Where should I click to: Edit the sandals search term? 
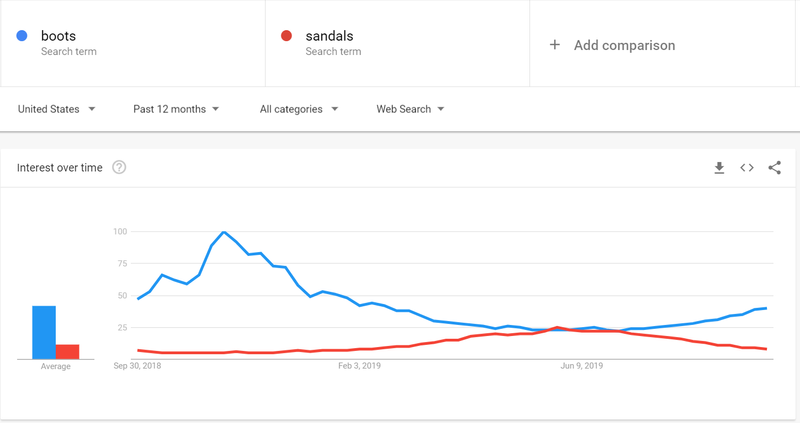329,37
